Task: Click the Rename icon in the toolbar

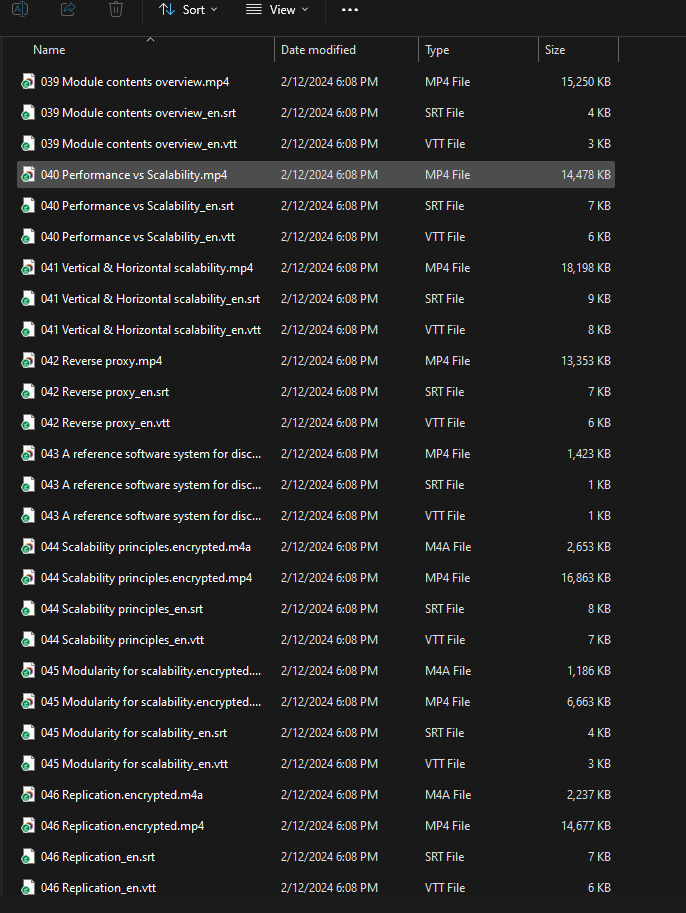Action: (20, 9)
